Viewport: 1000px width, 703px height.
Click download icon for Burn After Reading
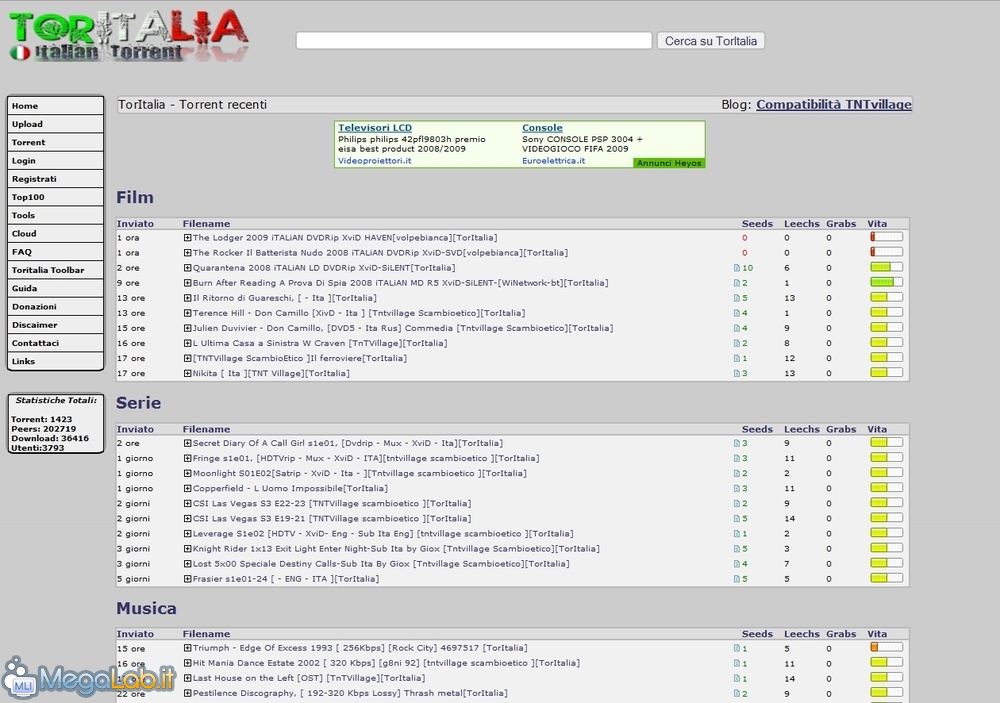tap(737, 283)
